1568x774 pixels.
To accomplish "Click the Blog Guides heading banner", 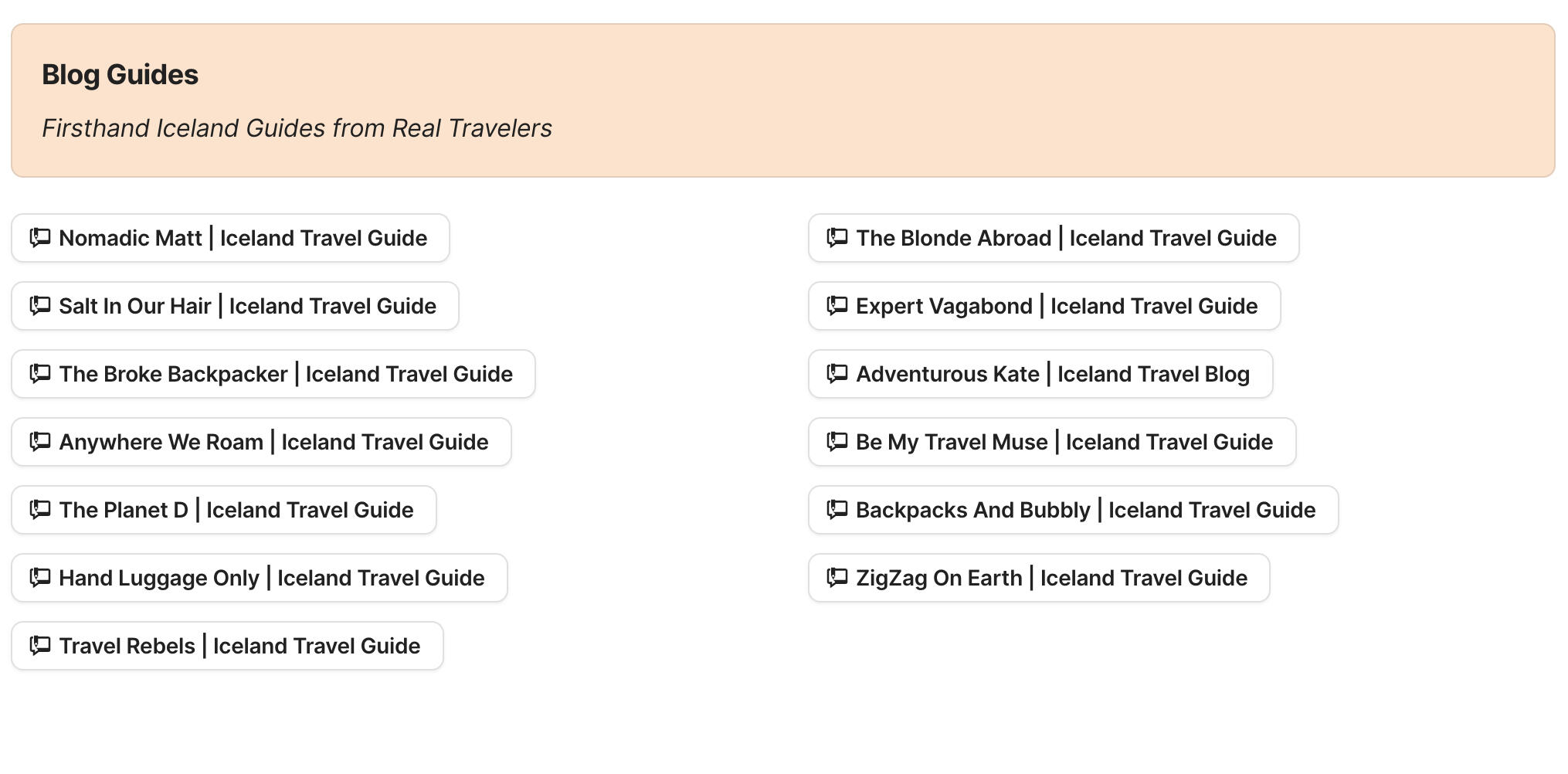I will 784,99.
